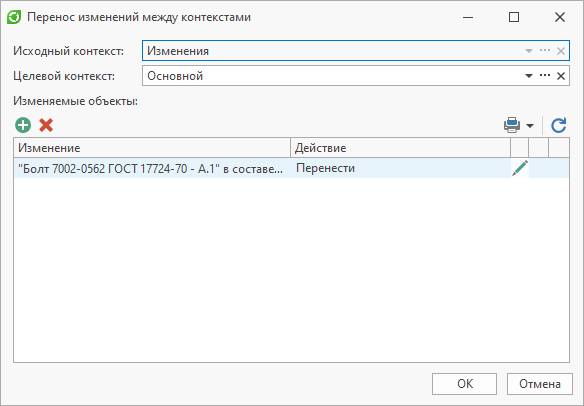This screenshot has height=406, width=584.
Task: Sort by the Изменение column header
Action: [152, 148]
